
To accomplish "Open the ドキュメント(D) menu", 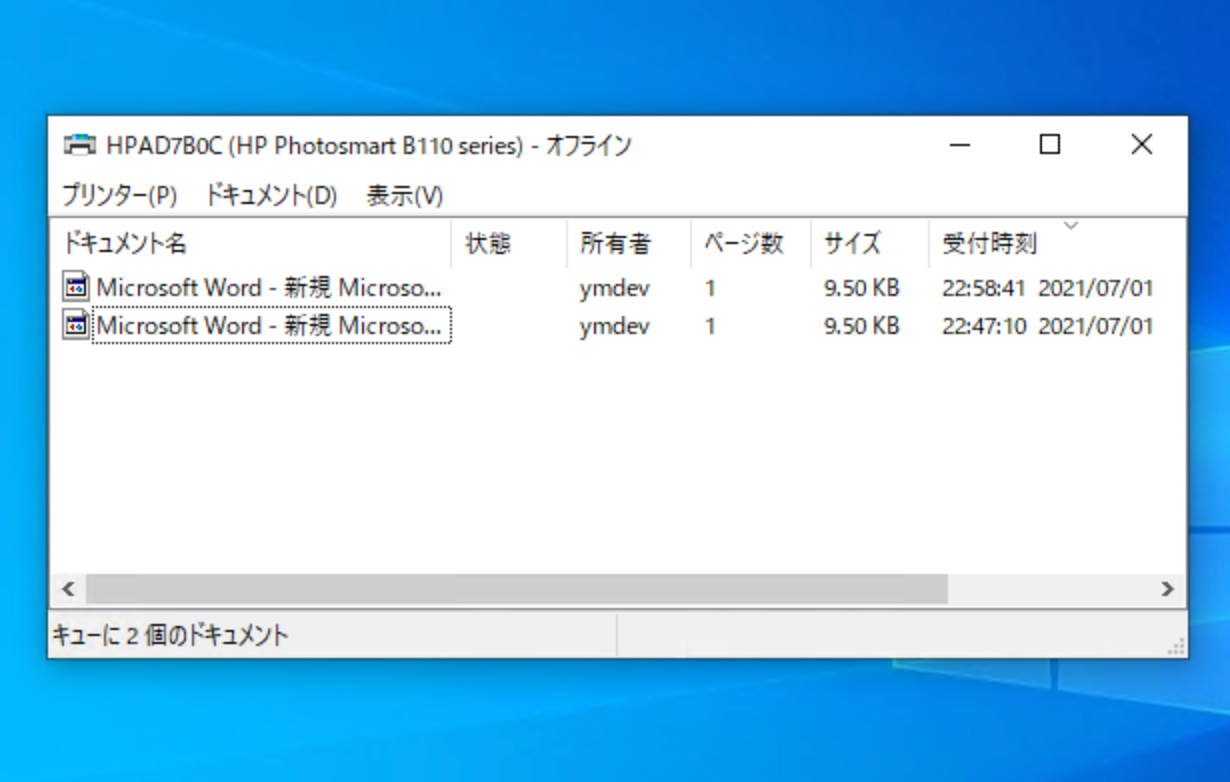I will click(270, 195).
